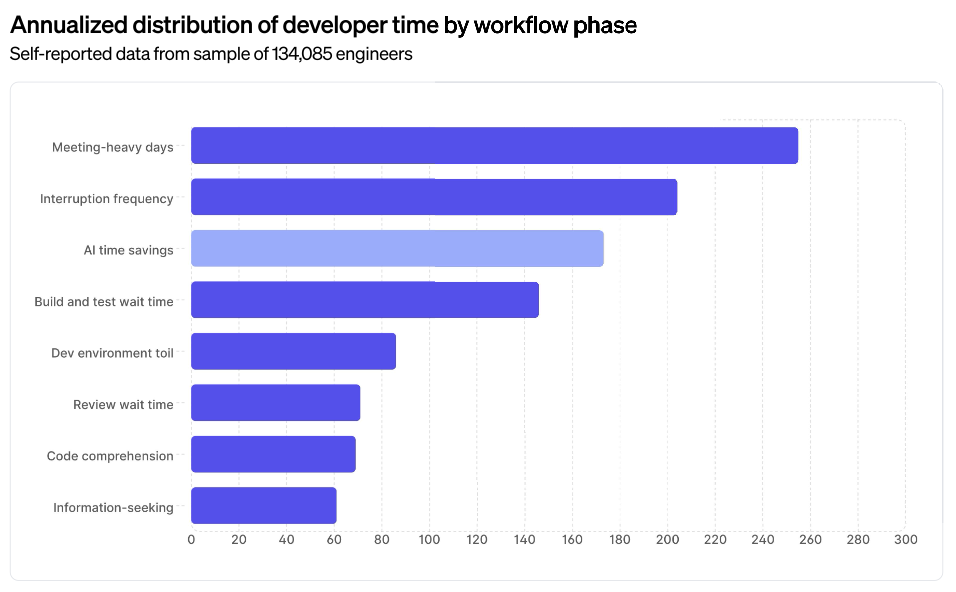Select the Review wait time bar

tap(275, 403)
